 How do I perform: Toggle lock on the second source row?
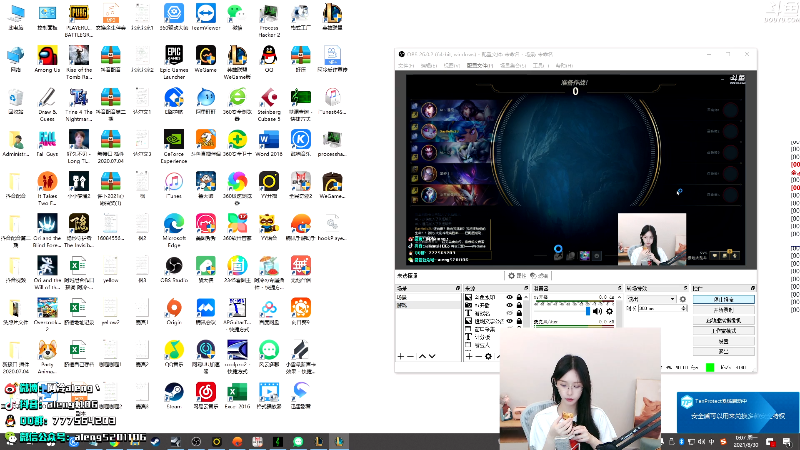[519, 305]
